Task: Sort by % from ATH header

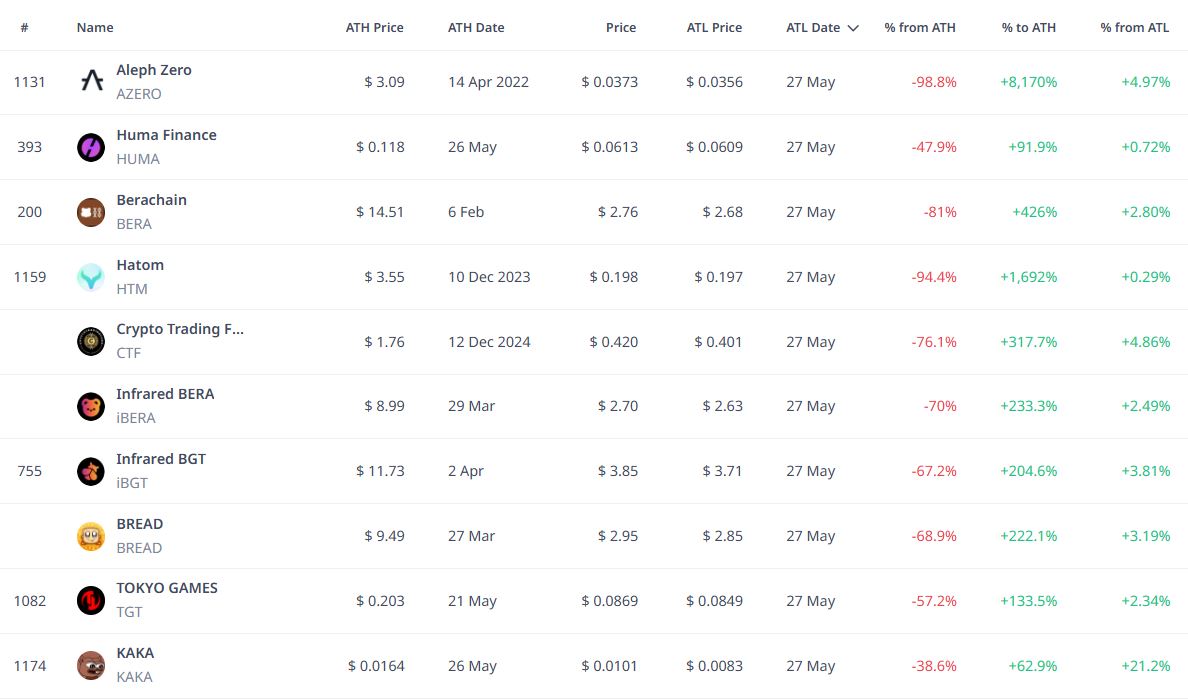Action: pyautogui.click(x=920, y=27)
